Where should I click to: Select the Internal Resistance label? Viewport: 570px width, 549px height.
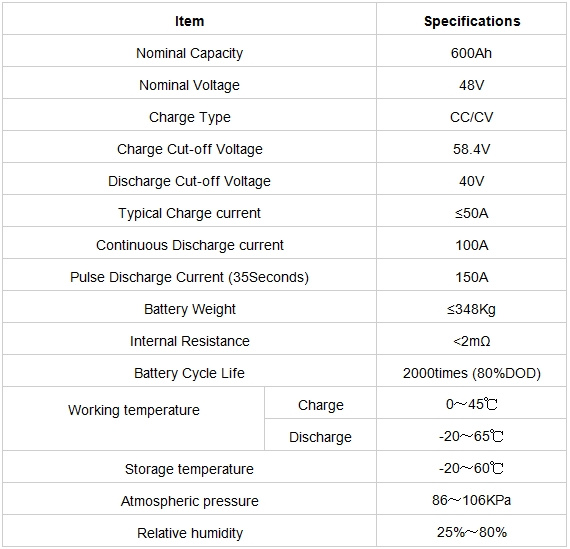189,341
